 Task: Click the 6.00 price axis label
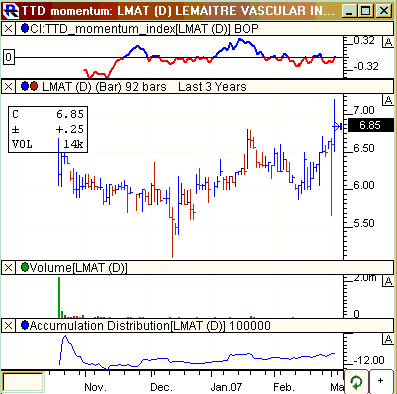364,185
